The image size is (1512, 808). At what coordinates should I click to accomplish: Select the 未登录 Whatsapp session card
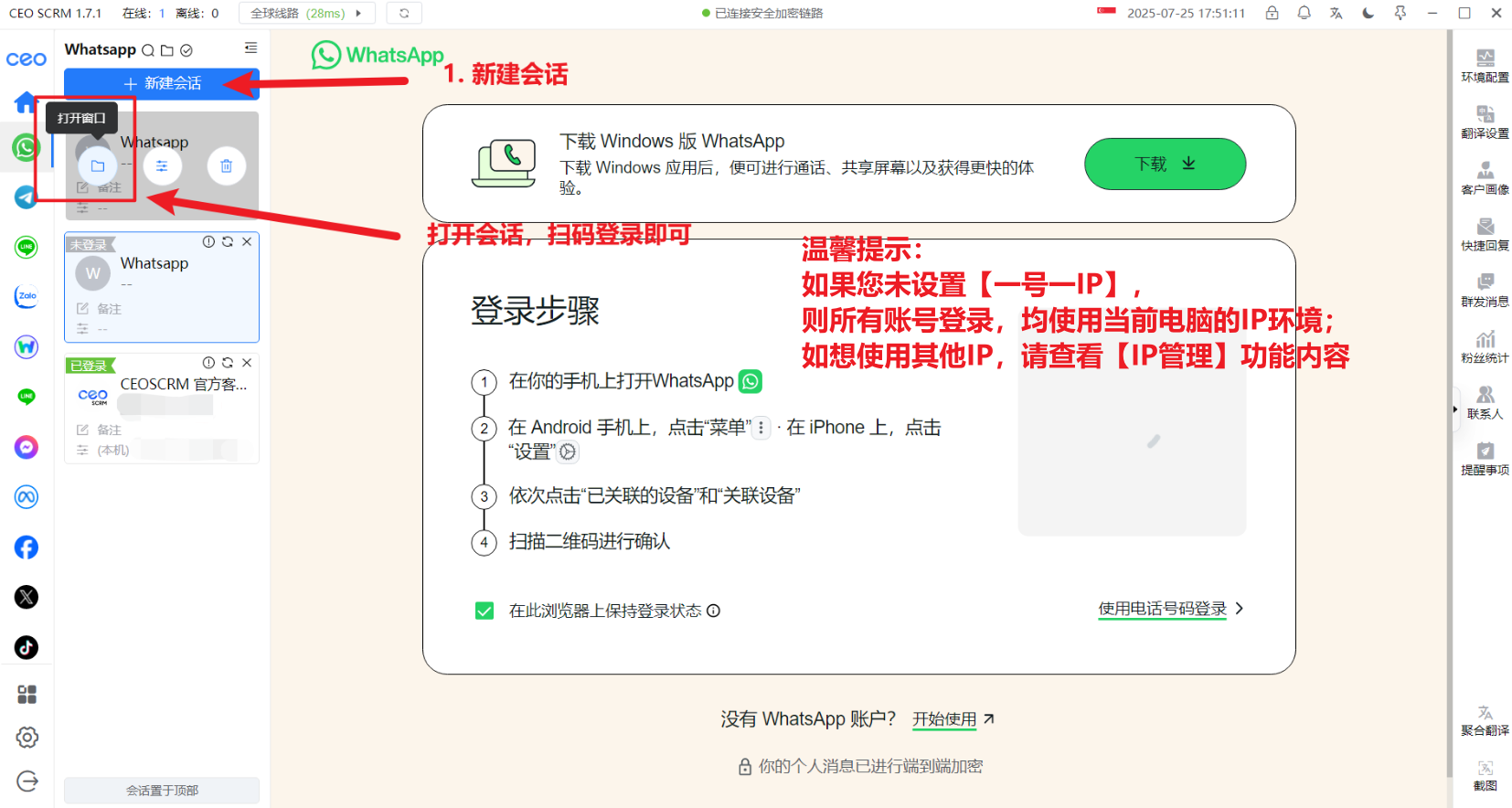162,288
